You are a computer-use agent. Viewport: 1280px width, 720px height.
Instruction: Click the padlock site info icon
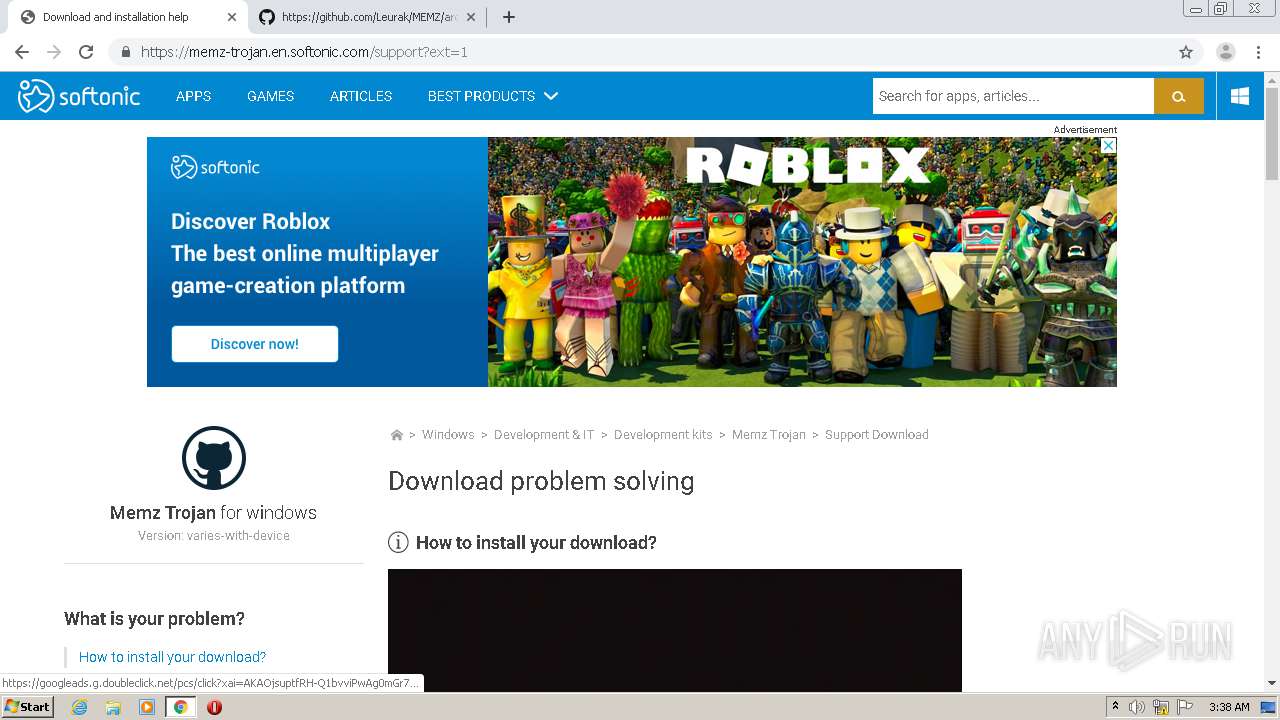coord(126,52)
